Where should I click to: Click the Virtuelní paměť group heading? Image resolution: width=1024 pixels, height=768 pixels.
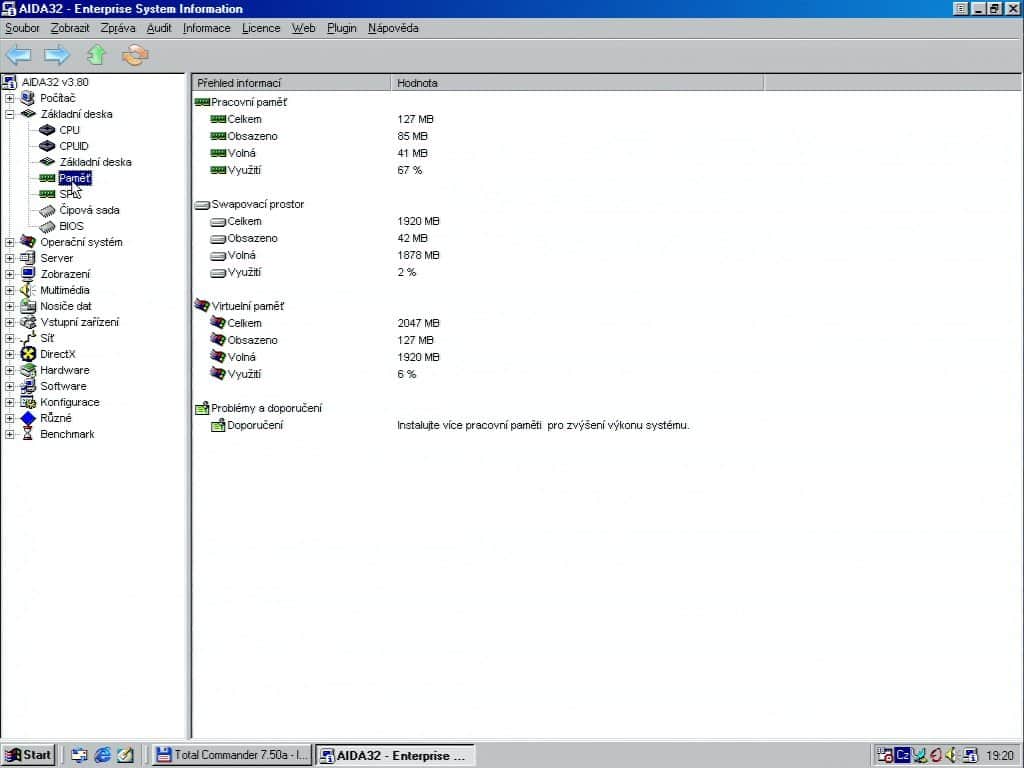[x=248, y=306]
